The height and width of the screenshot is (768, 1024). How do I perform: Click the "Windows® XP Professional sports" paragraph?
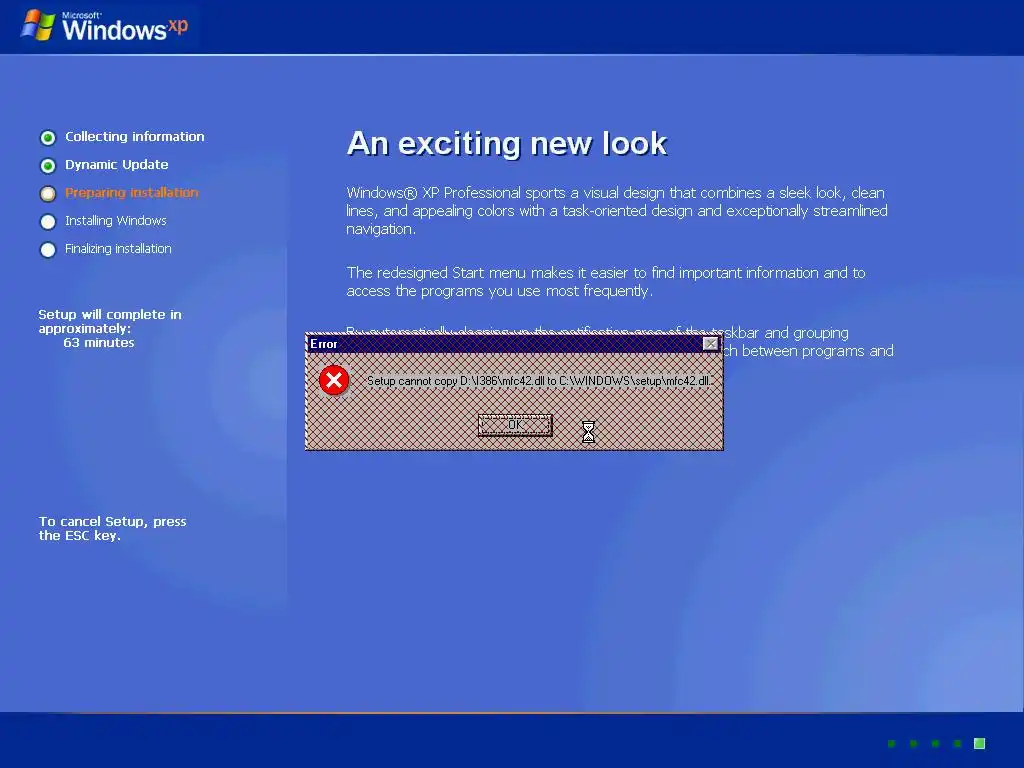(x=617, y=211)
